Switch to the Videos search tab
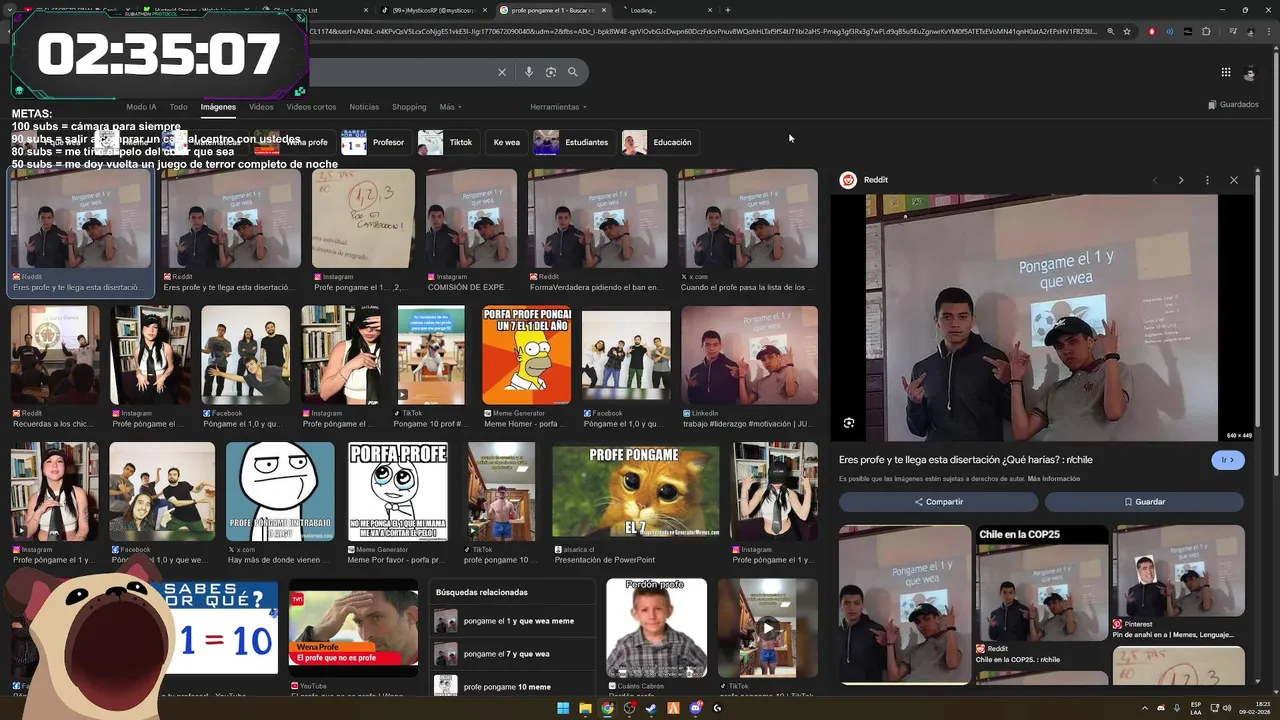This screenshot has width=1280, height=720. click(261, 107)
